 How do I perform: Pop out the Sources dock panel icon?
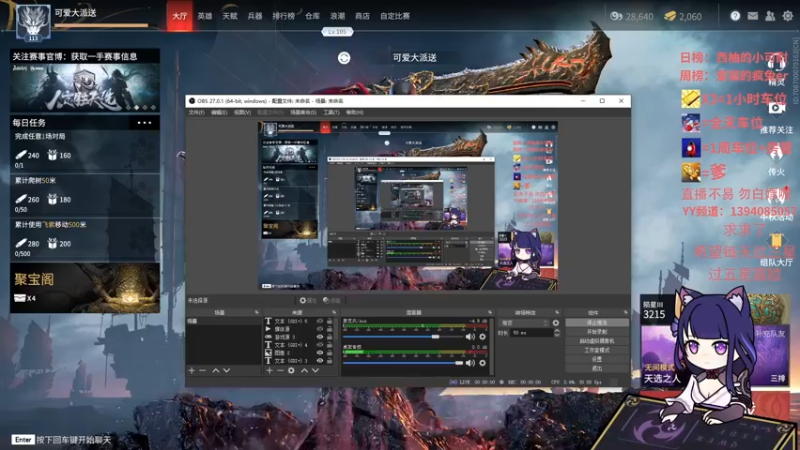334,312
